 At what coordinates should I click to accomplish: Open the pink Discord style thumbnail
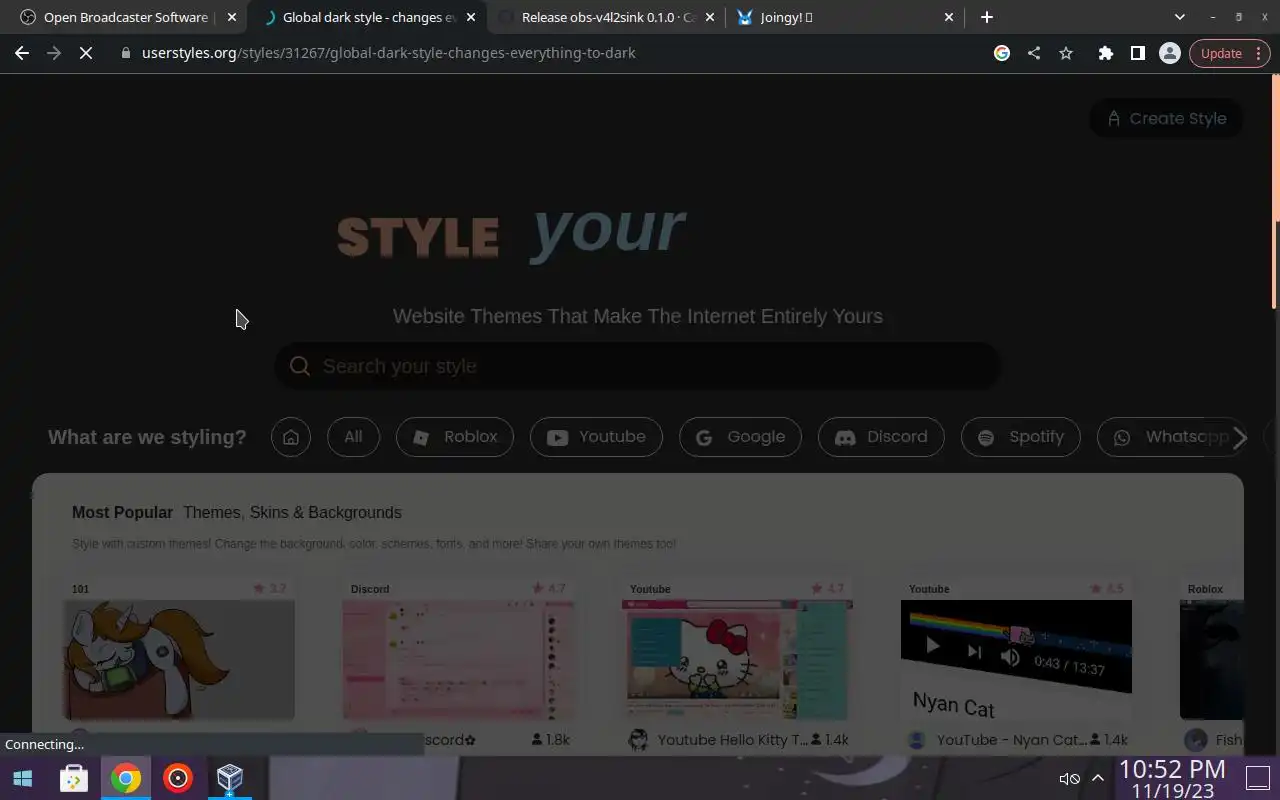point(458,660)
